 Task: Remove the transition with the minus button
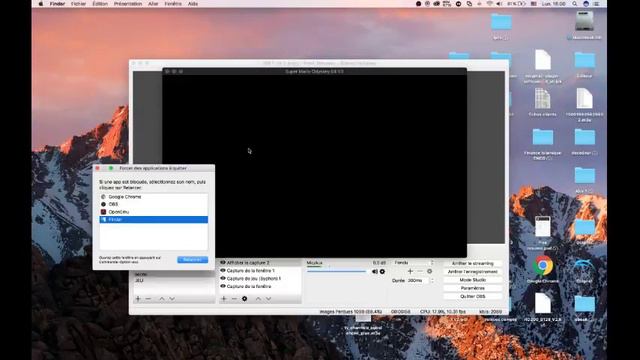click(x=420, y=271)
